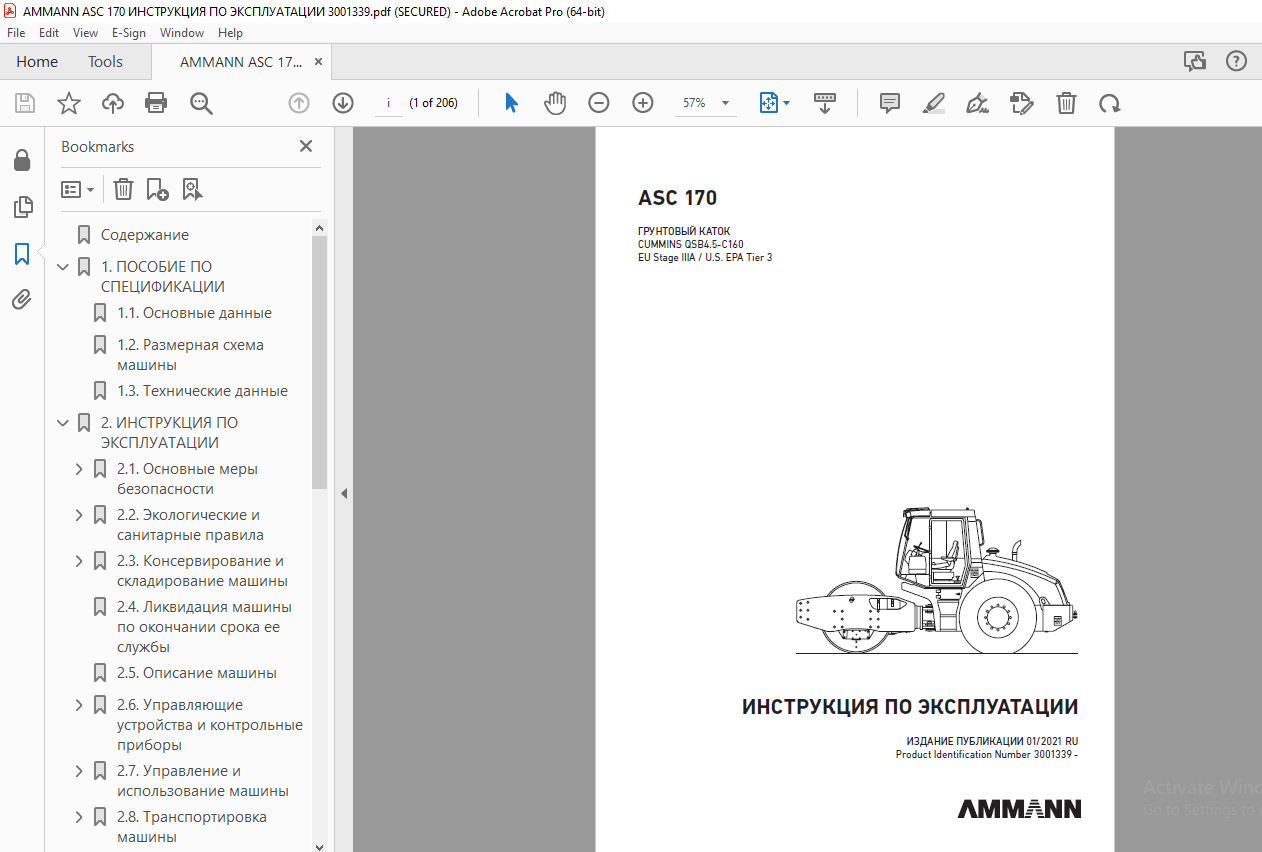Open bookmark 1.1. Основные данные

coord(194,313)
